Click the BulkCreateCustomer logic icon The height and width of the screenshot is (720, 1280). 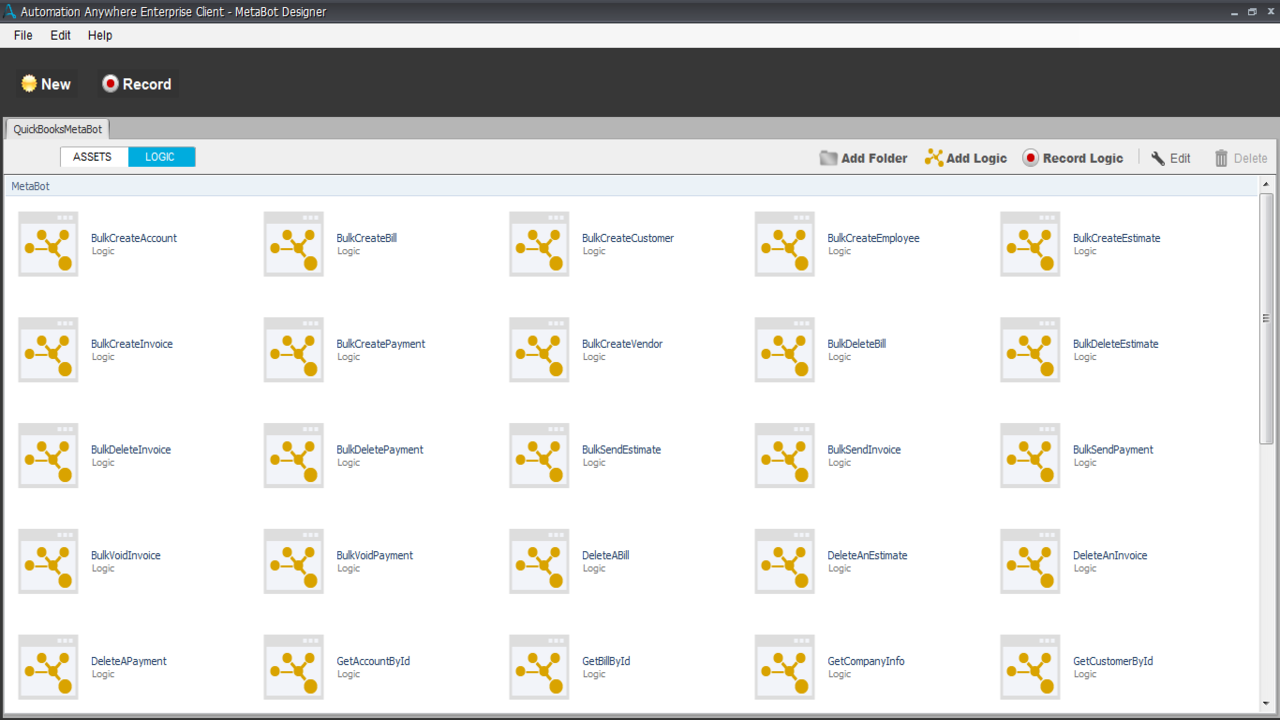tap(539, 244)
